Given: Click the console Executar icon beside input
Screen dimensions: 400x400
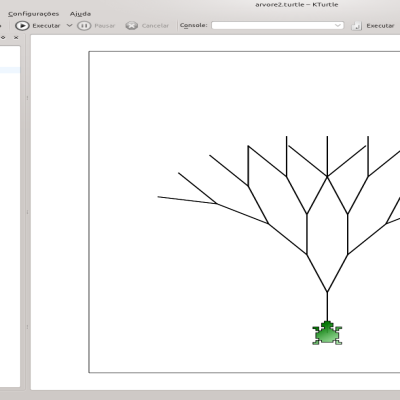Looking at the screenshot, I should coord(356,26).
